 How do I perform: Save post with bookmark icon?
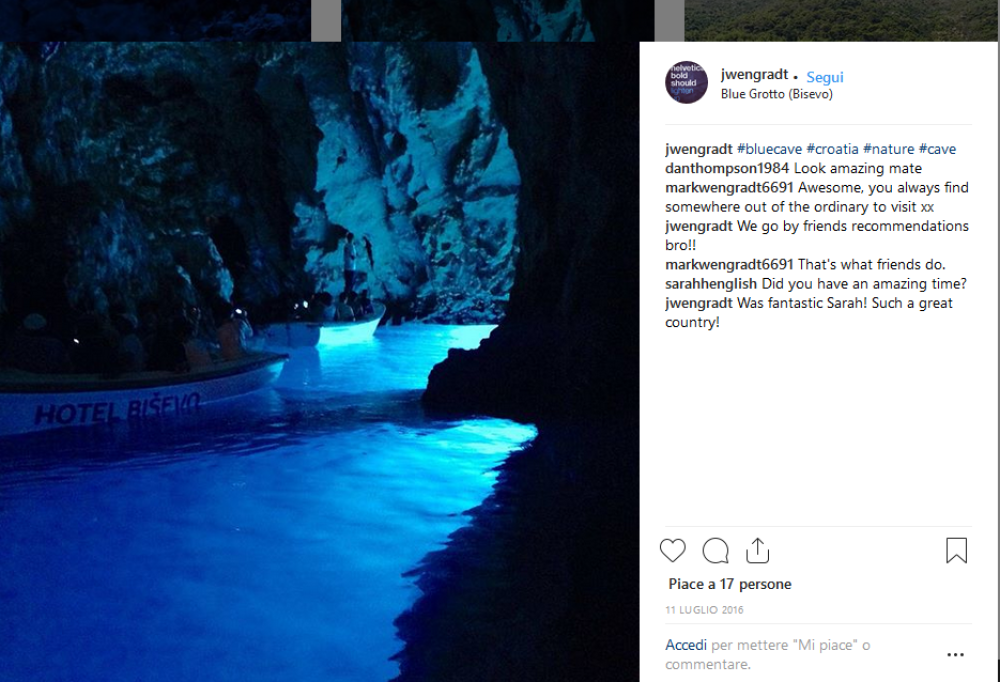coord(956,551)
